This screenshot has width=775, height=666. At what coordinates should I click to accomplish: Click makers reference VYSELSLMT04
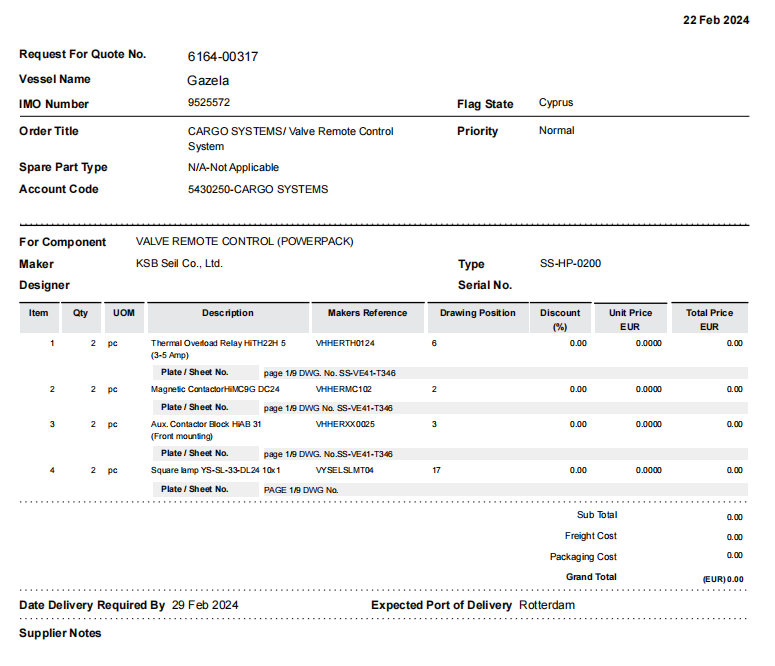pos(344,470)
